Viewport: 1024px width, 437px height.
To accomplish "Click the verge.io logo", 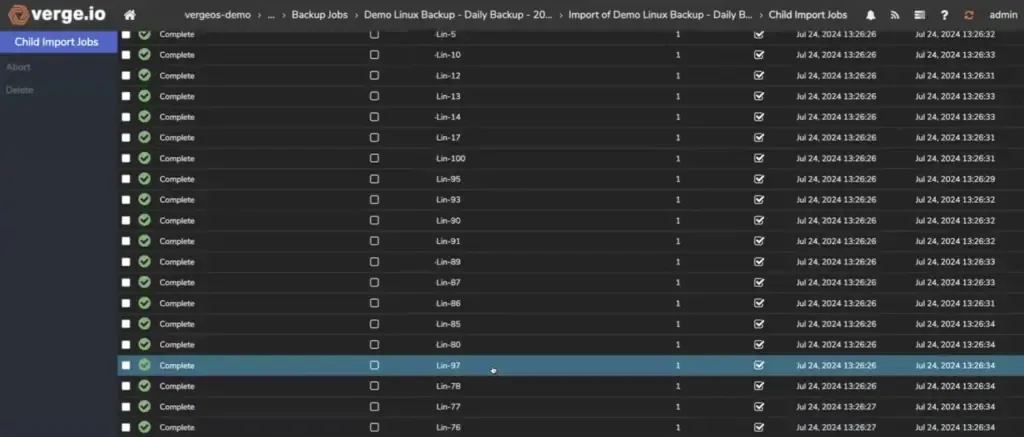I will click(57, 15).
